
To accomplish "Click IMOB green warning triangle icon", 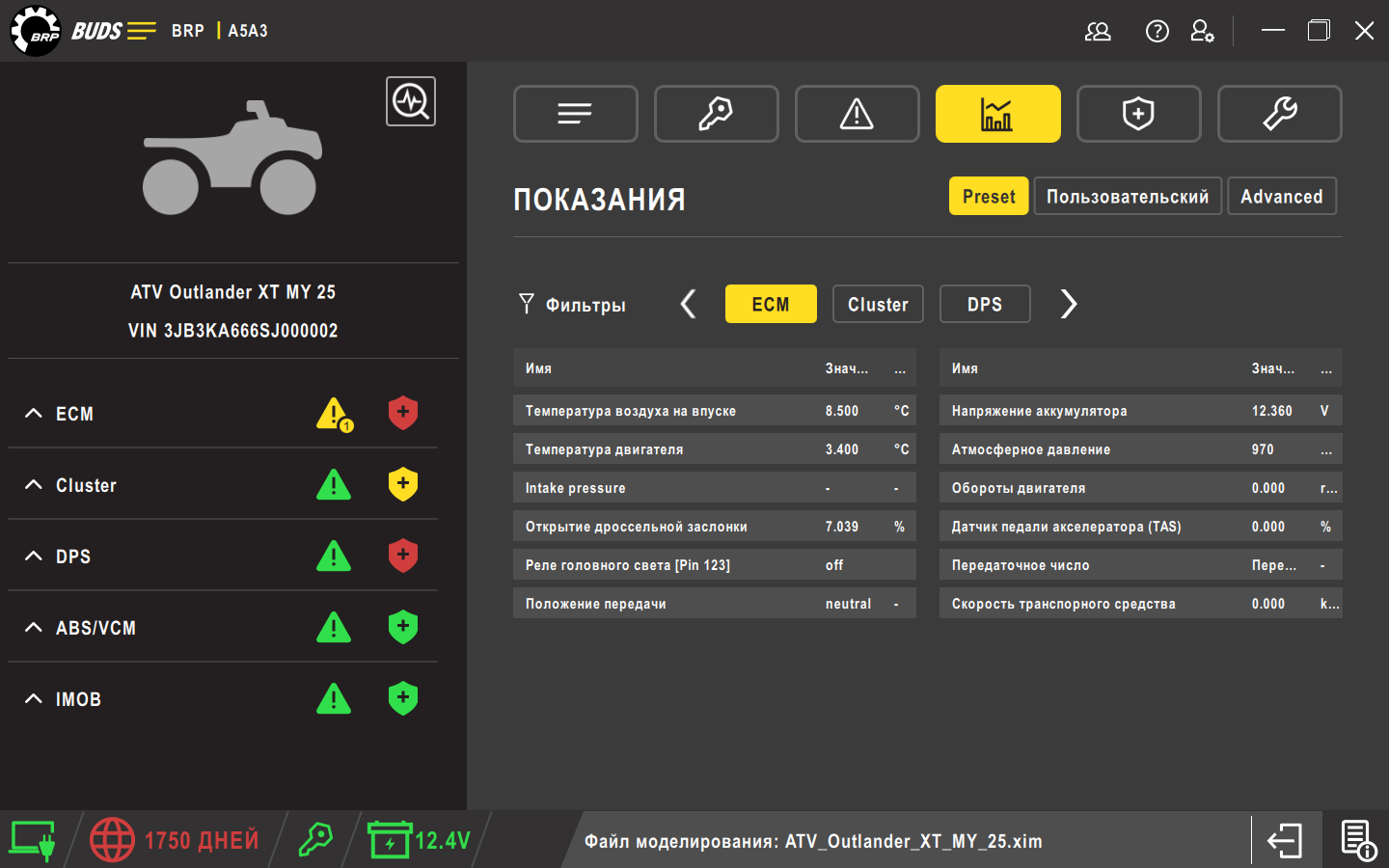I will point(334,698).
